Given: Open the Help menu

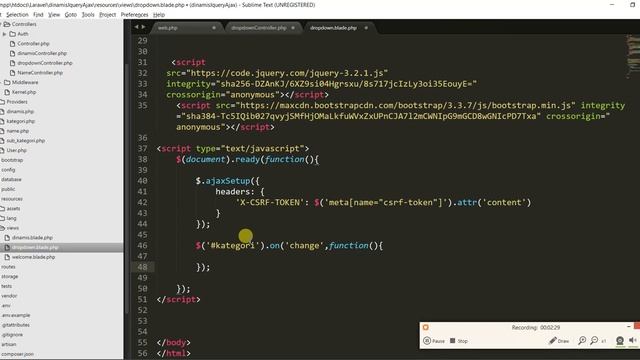Looking at the screenshot, I should pyautogui.click(x=159, y=15).
